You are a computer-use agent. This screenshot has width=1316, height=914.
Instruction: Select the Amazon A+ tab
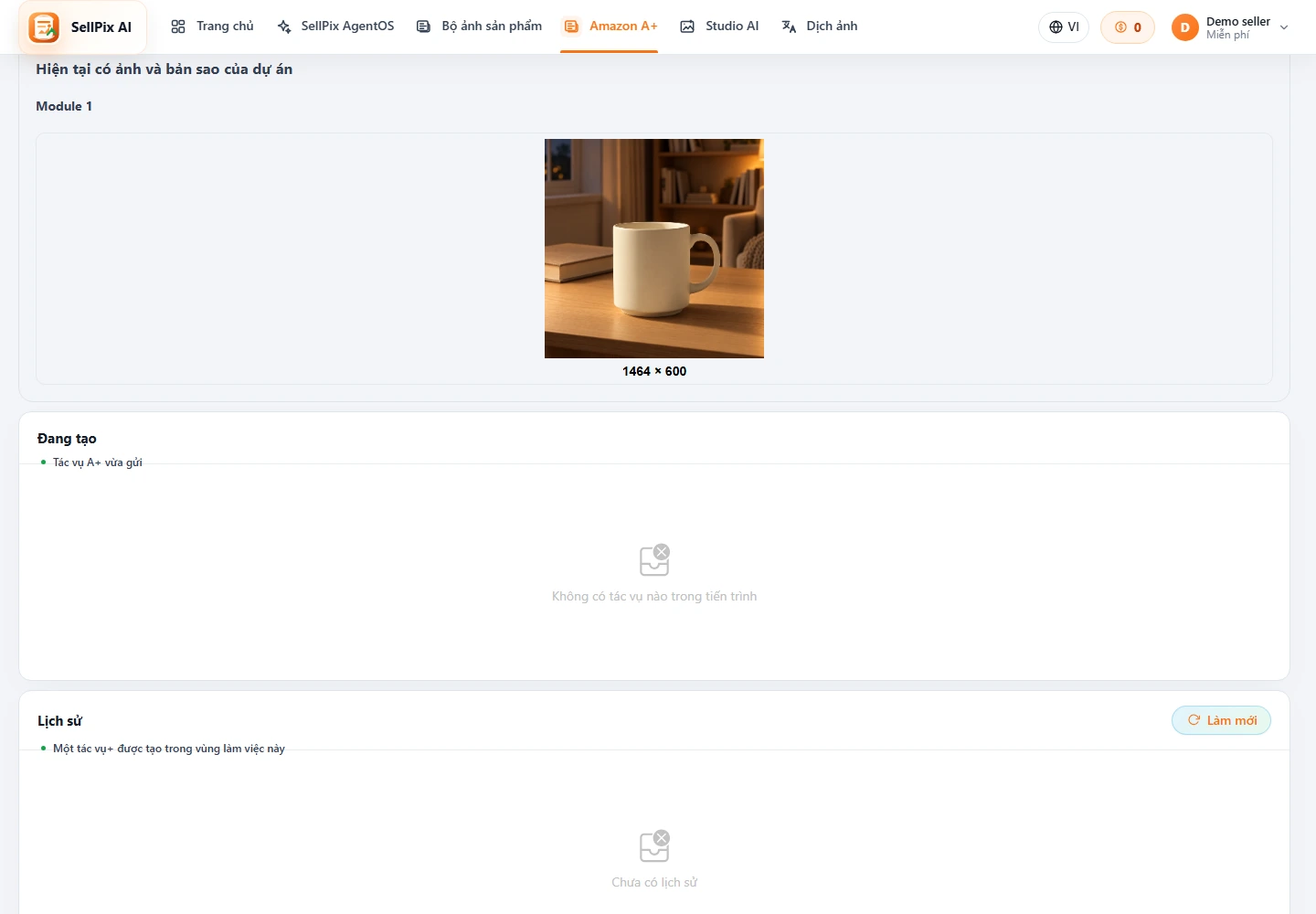tap(610, 27)
